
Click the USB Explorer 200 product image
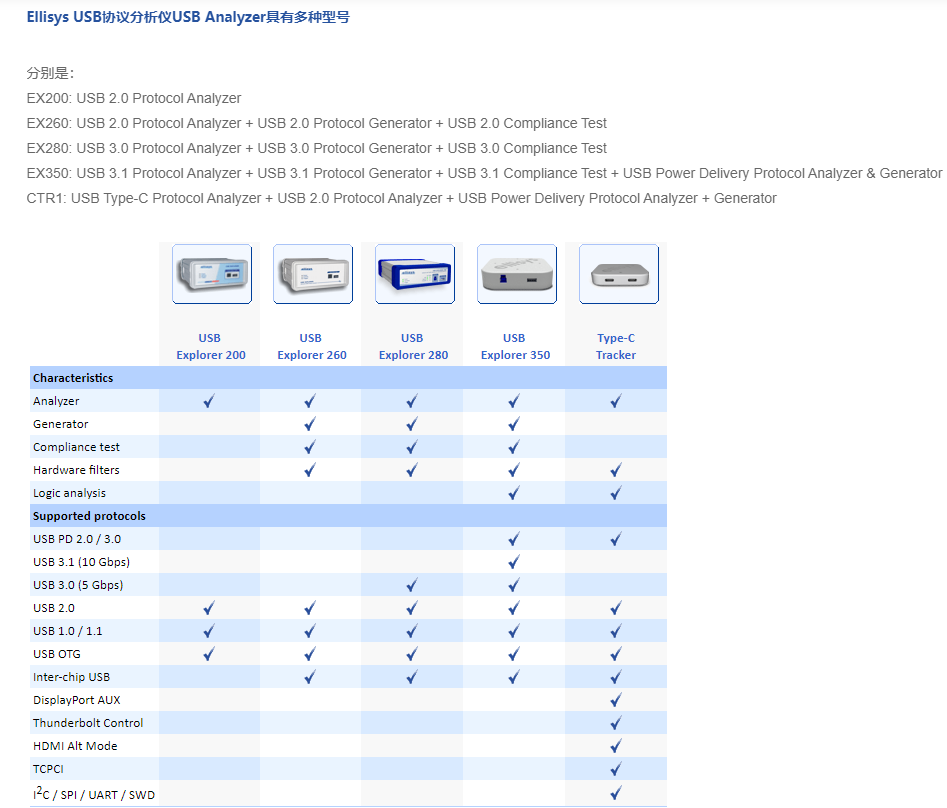pos(211,274)
